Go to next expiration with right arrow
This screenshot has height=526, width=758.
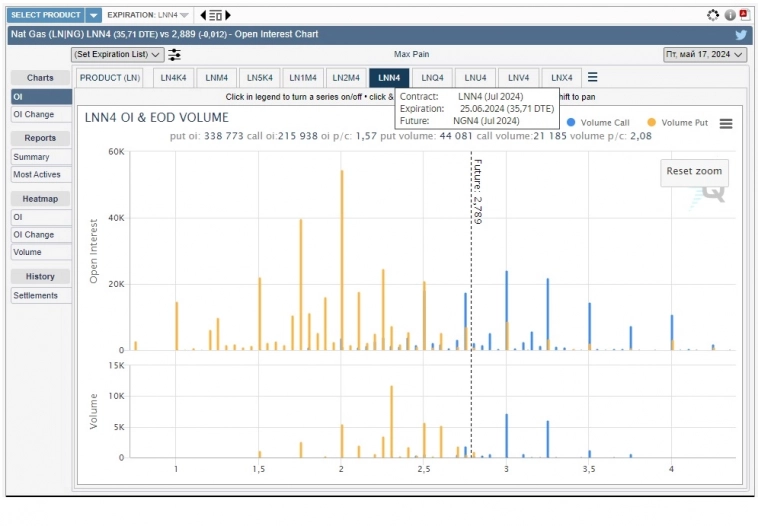(x=227, y=15)
